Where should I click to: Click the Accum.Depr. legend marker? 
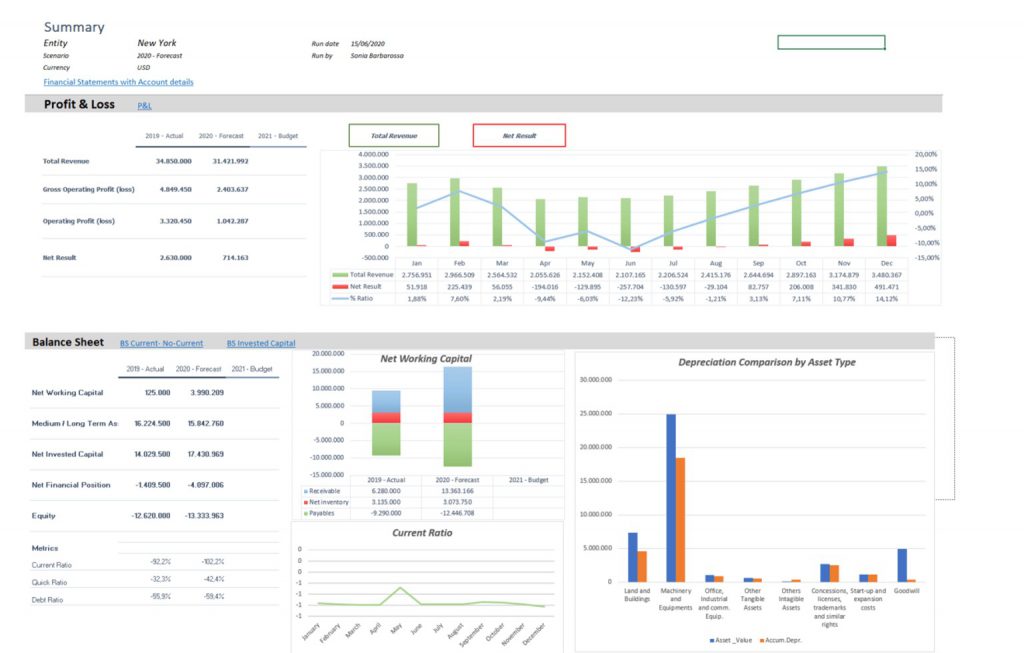(x=761, y=640)
